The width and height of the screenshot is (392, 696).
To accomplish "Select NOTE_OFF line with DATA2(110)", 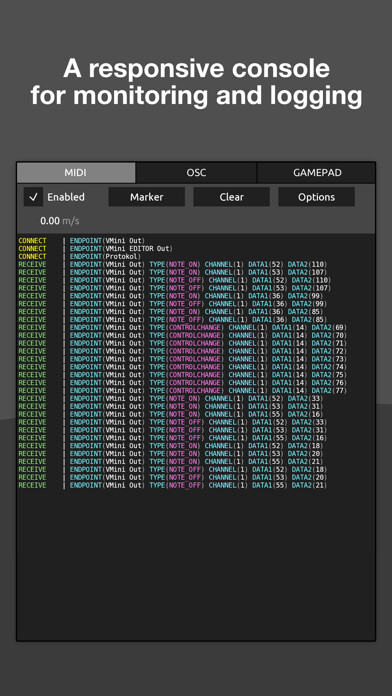I will click(174, 280).
